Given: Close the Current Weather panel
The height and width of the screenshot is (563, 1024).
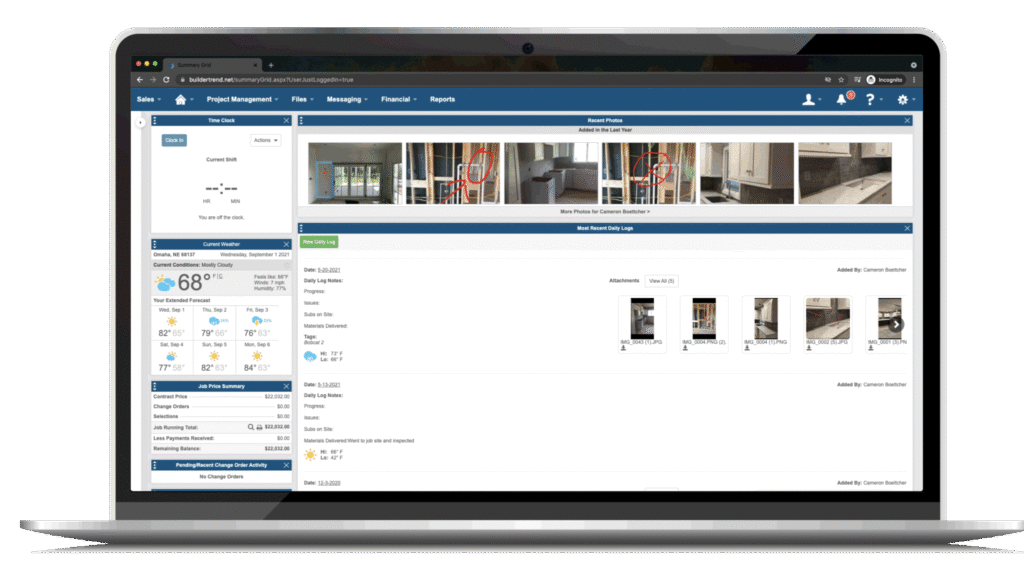Looking at the screenshot, I should click(x=286, y=244).
